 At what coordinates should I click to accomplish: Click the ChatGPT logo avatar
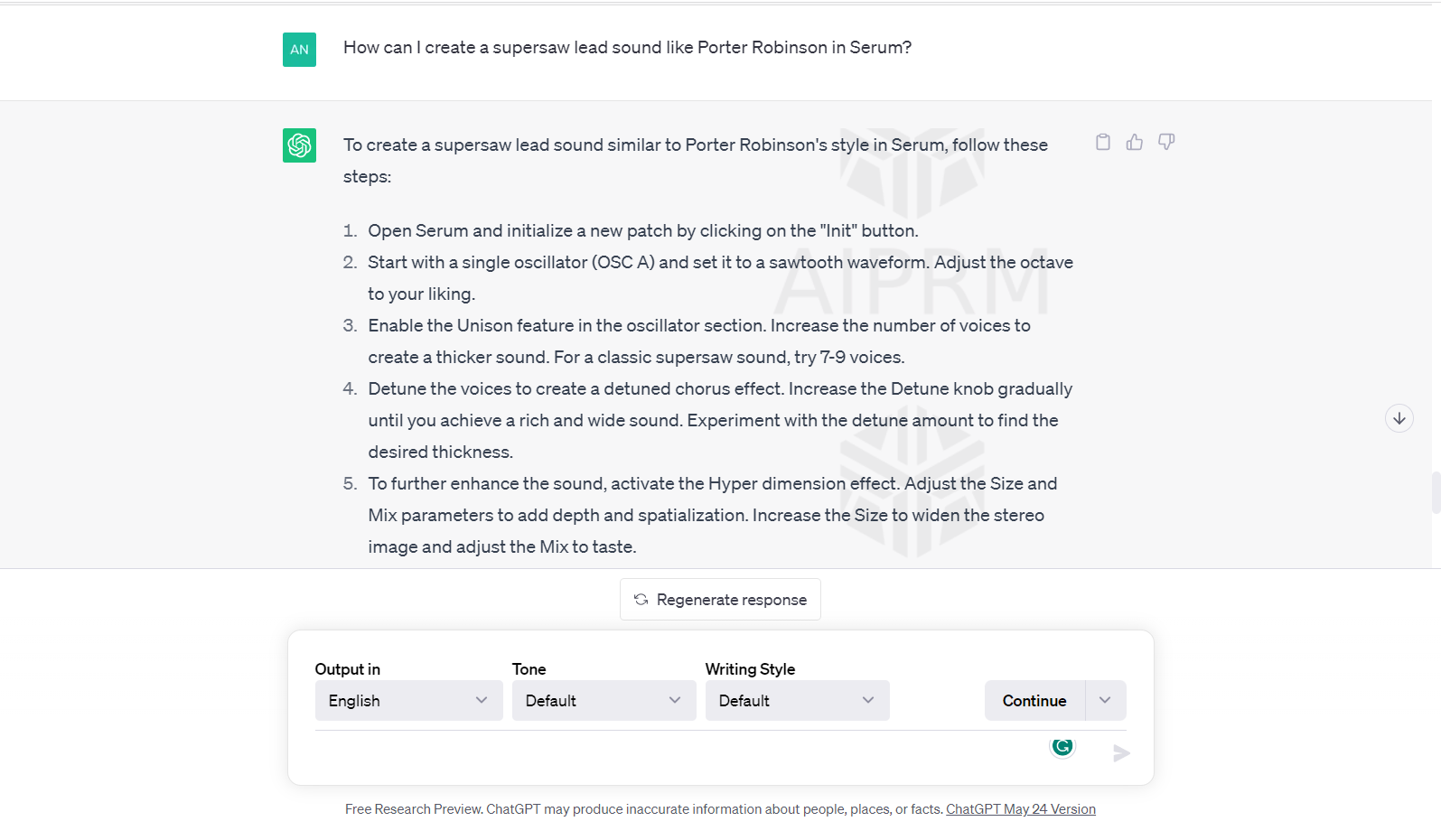(x=299, y=145)
